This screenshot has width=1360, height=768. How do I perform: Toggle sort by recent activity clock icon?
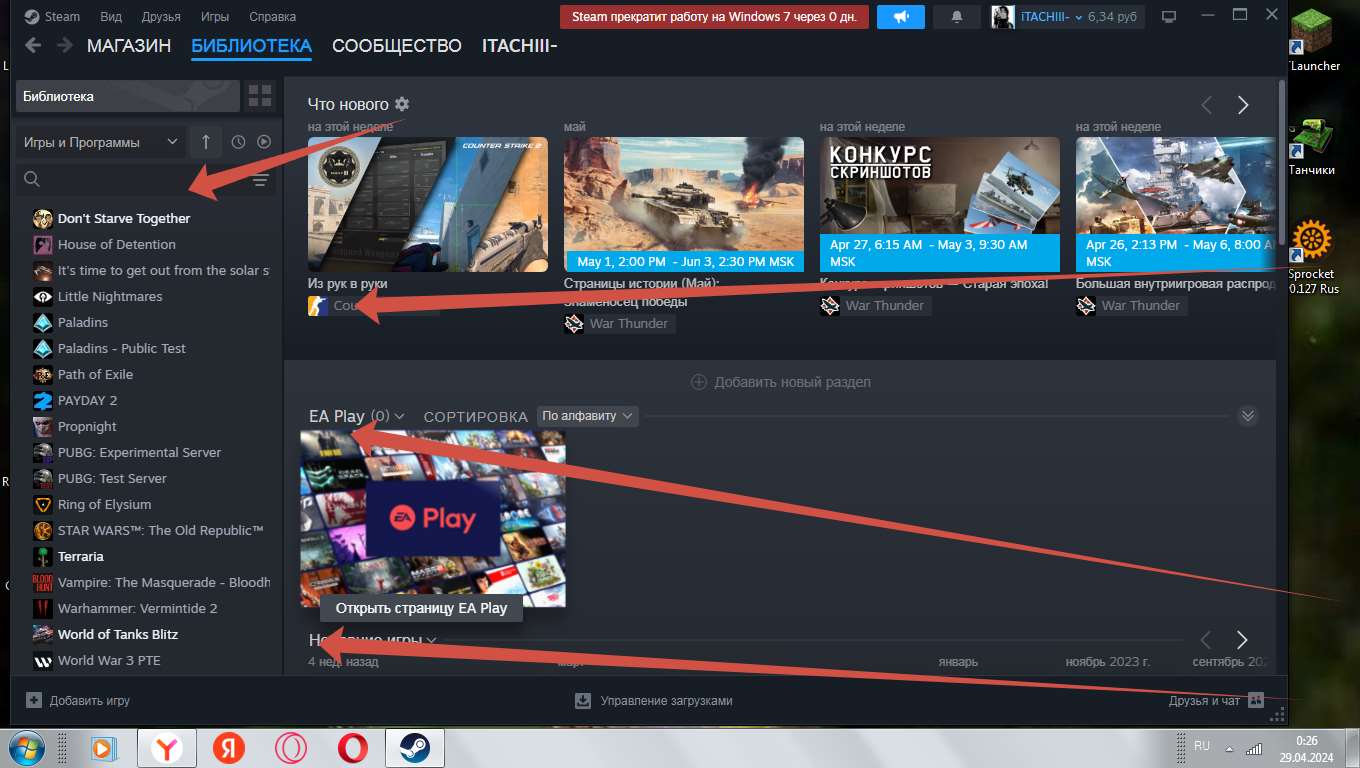point(238,142)
